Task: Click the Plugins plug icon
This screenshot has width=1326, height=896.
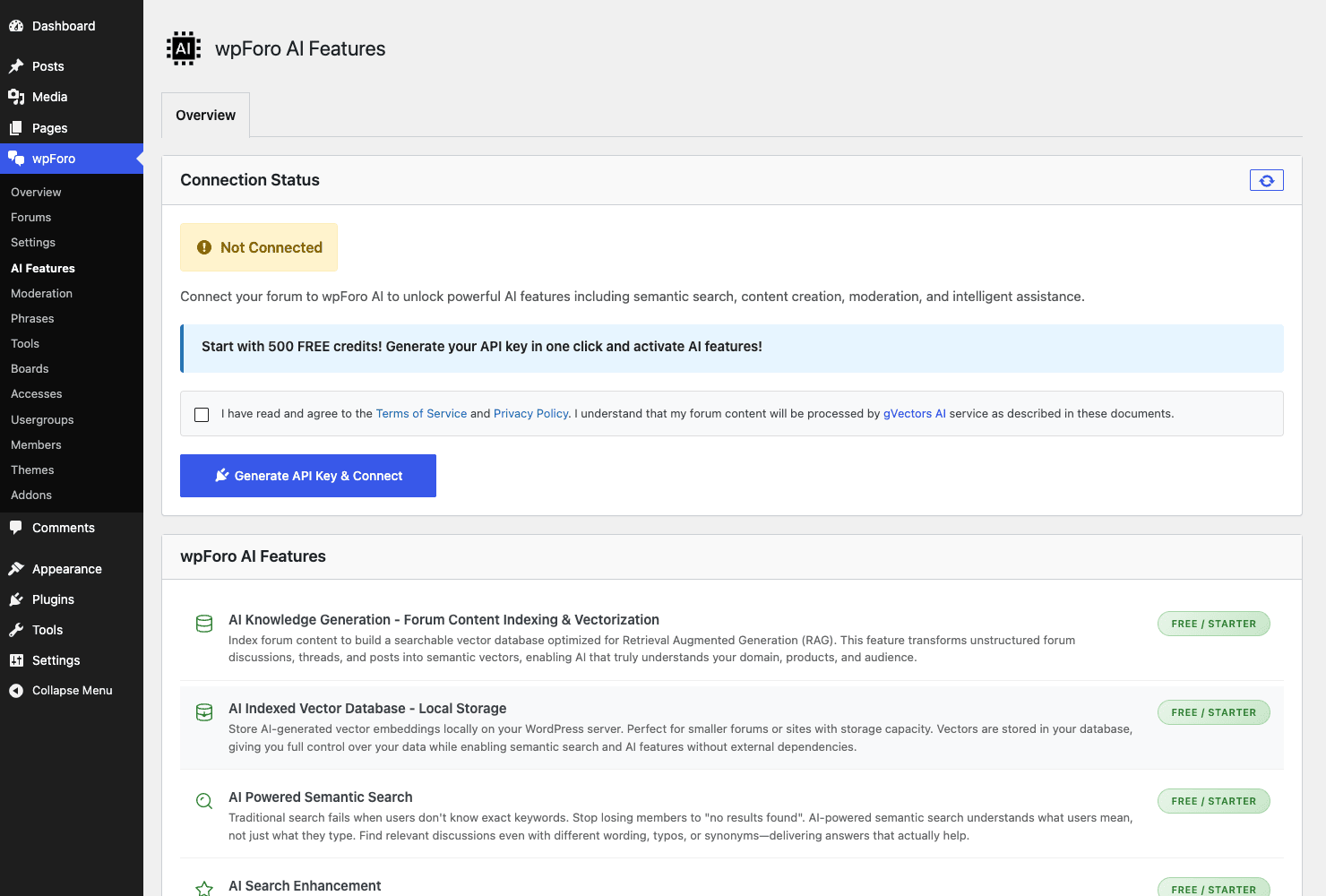Action: pos(16,599)
